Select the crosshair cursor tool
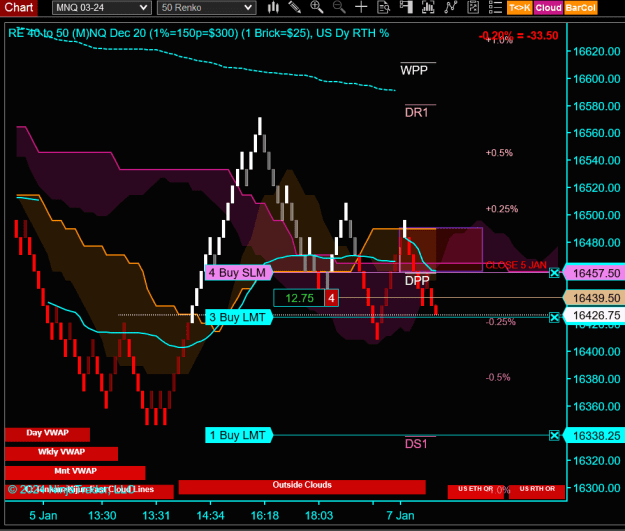Viewport: 625px width, 531px height. tap(361, 7)
